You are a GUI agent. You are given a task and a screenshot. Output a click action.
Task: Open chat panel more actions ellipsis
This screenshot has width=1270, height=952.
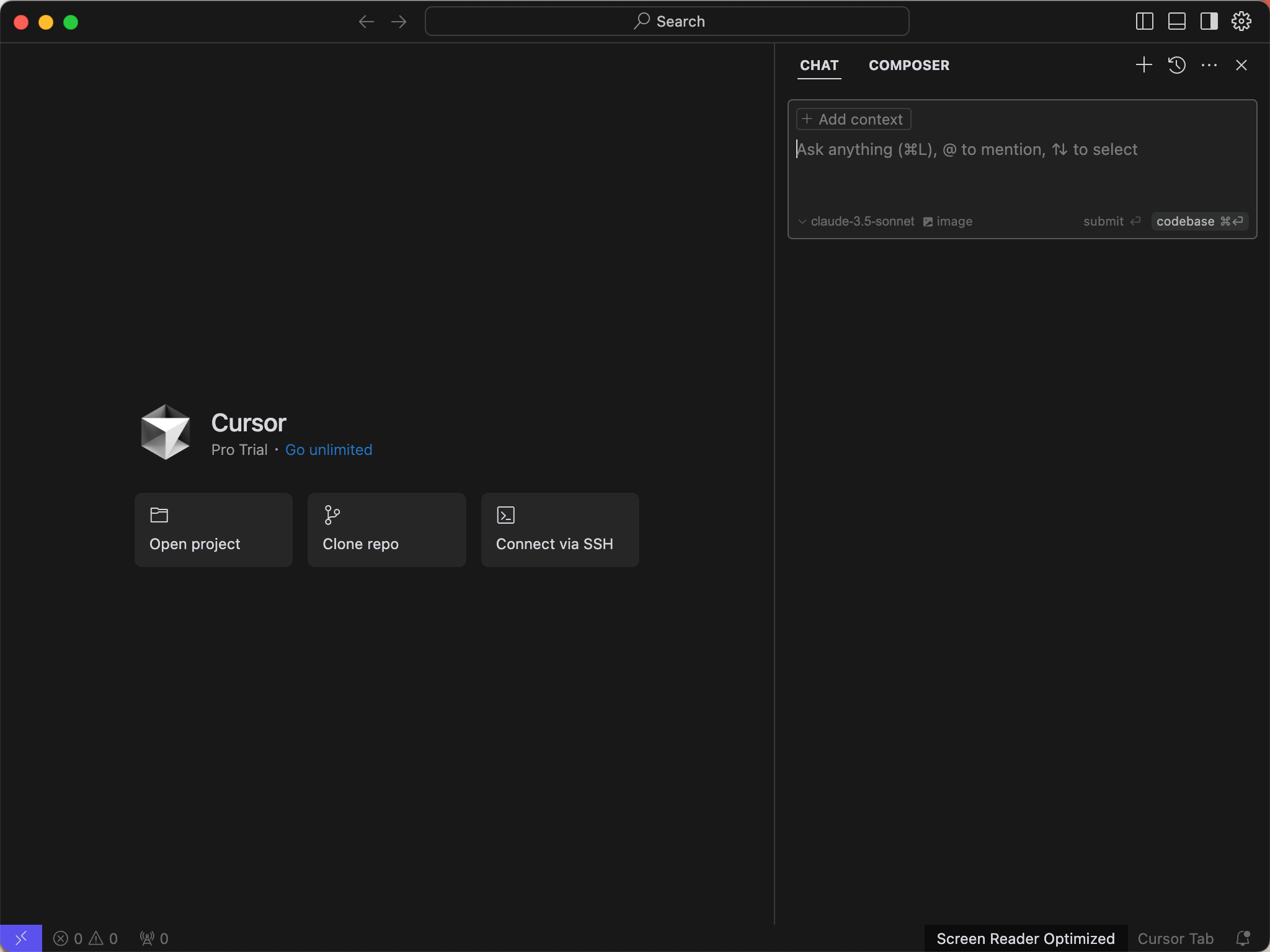1209,65
